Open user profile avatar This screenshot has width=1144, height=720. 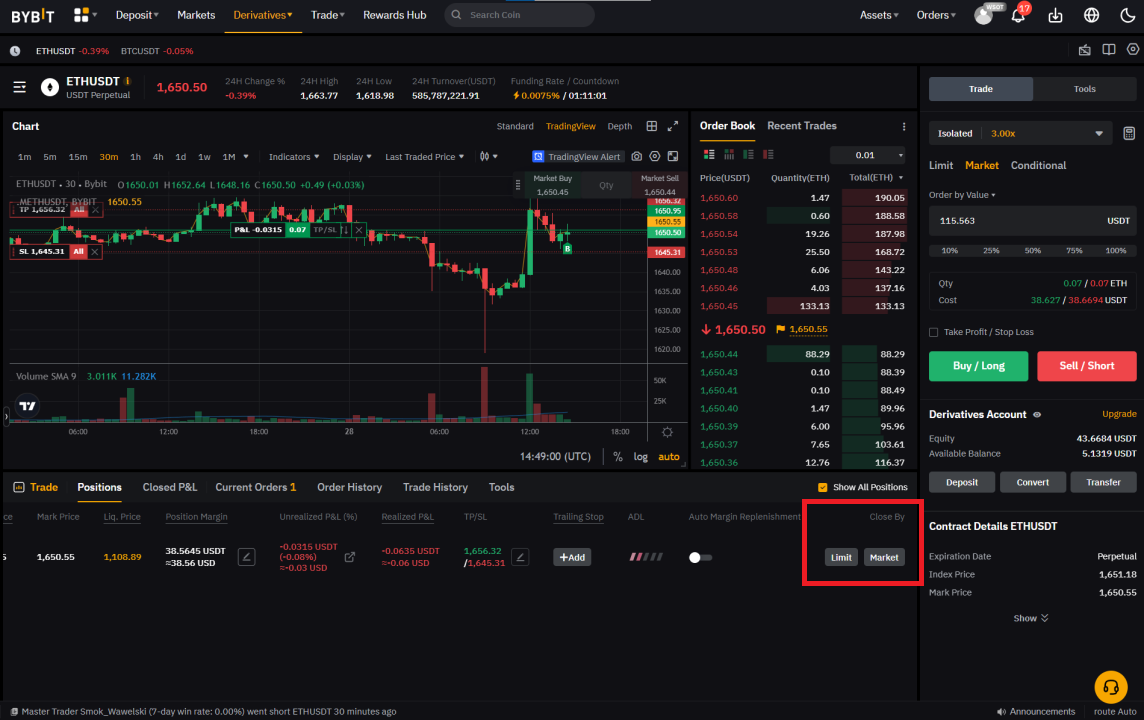[983, 15]
